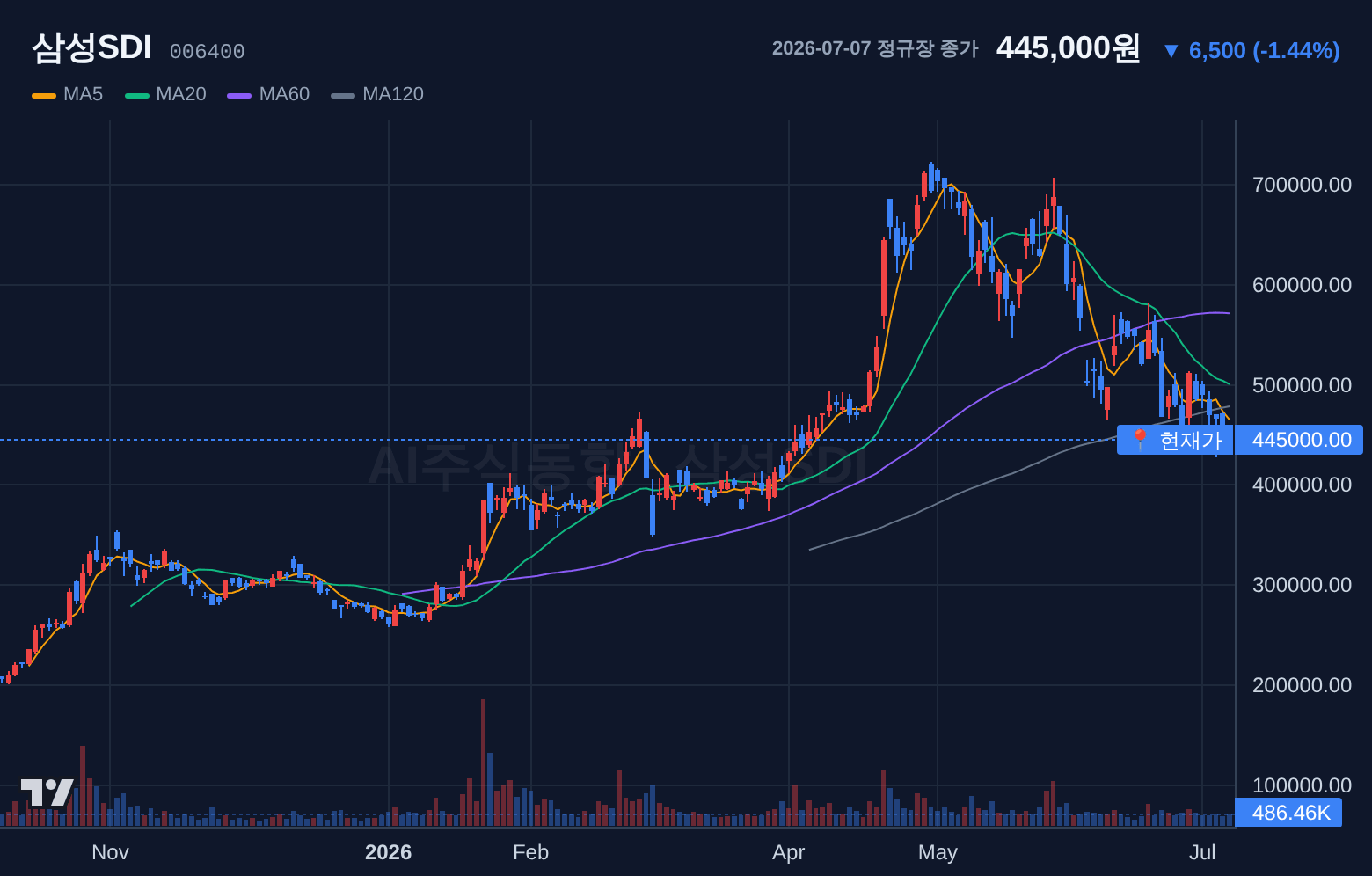Click the 445,000원 closing price
The width and height of the screenshot is (1372, 876).
(x=1068, y=47)
